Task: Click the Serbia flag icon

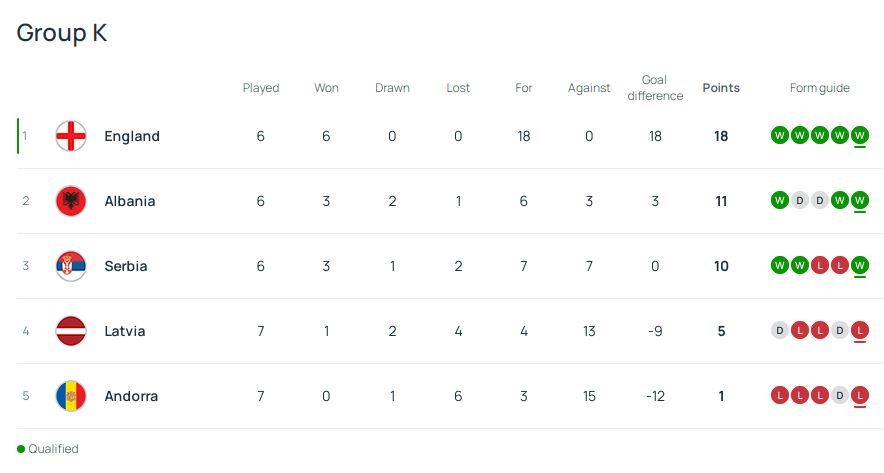Action: click(71, 266)
